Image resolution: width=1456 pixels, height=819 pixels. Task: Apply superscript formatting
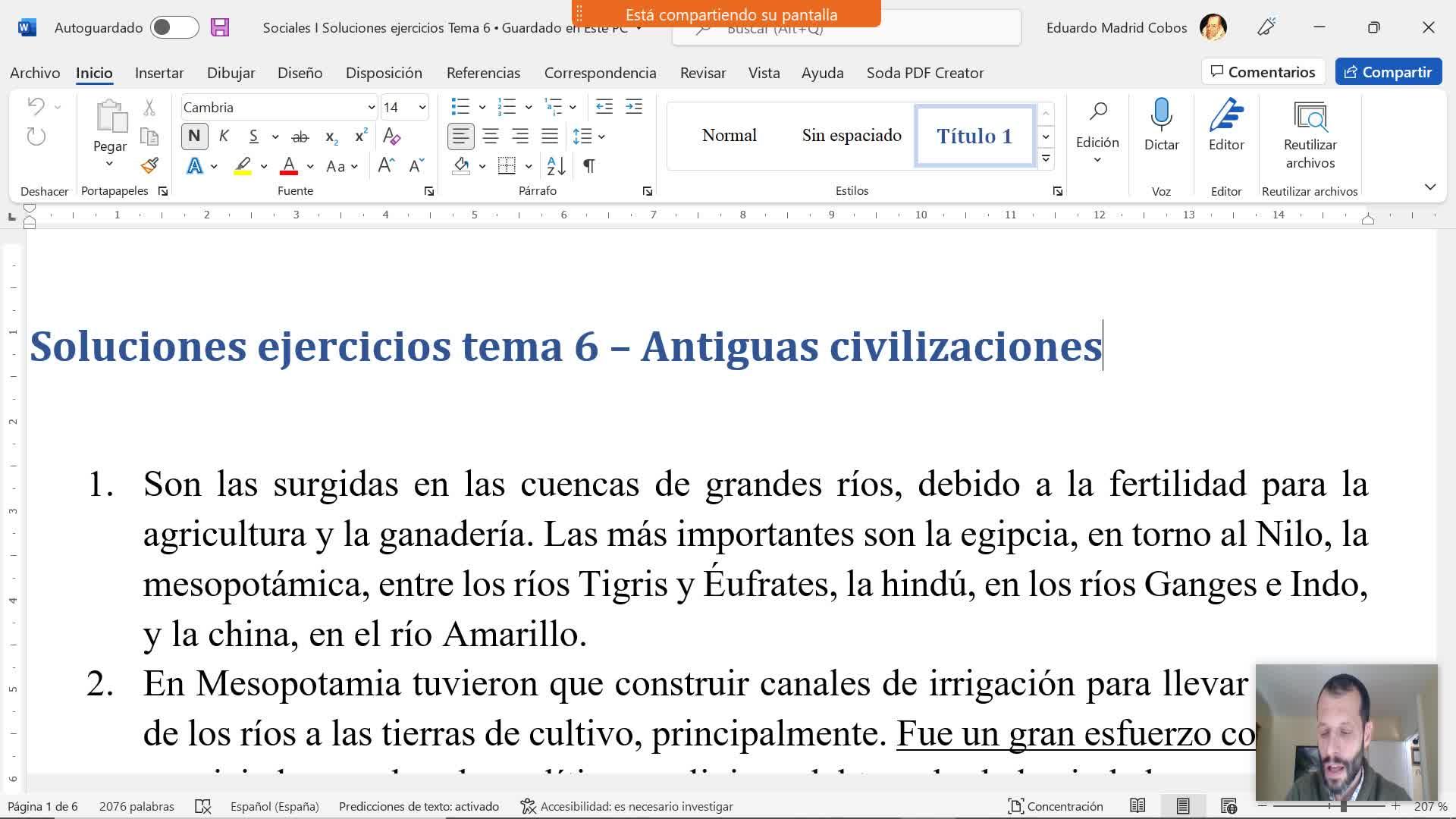(361, 137)
